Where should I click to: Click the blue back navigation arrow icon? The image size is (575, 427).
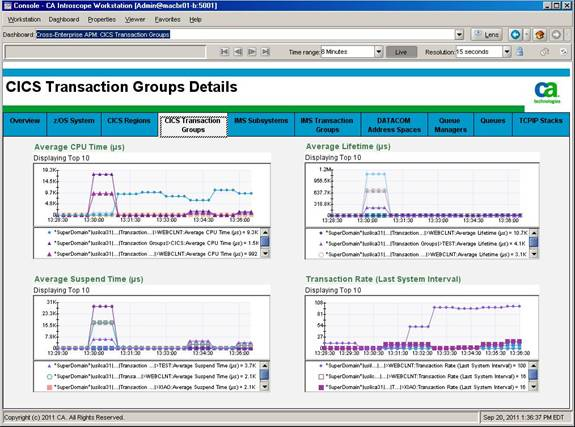515,34
